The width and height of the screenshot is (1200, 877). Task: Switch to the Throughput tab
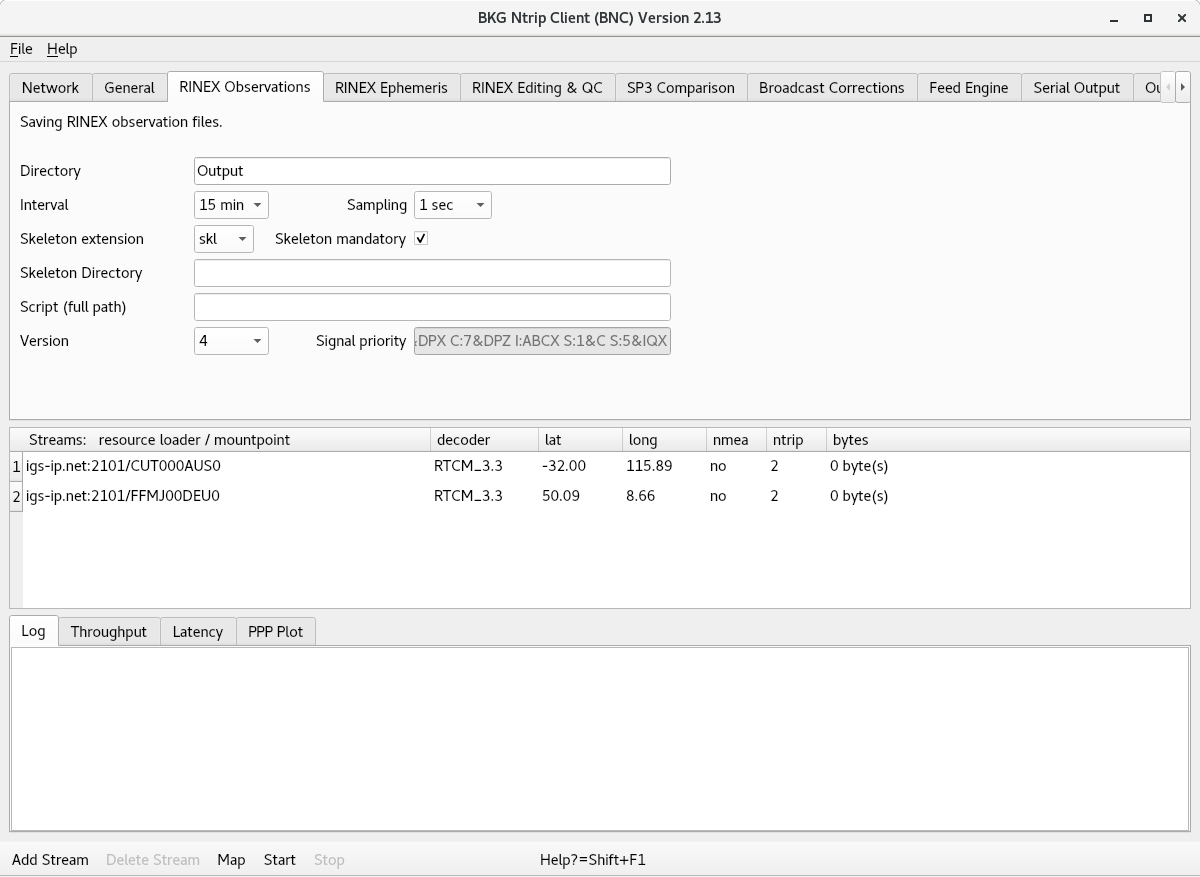108,632
